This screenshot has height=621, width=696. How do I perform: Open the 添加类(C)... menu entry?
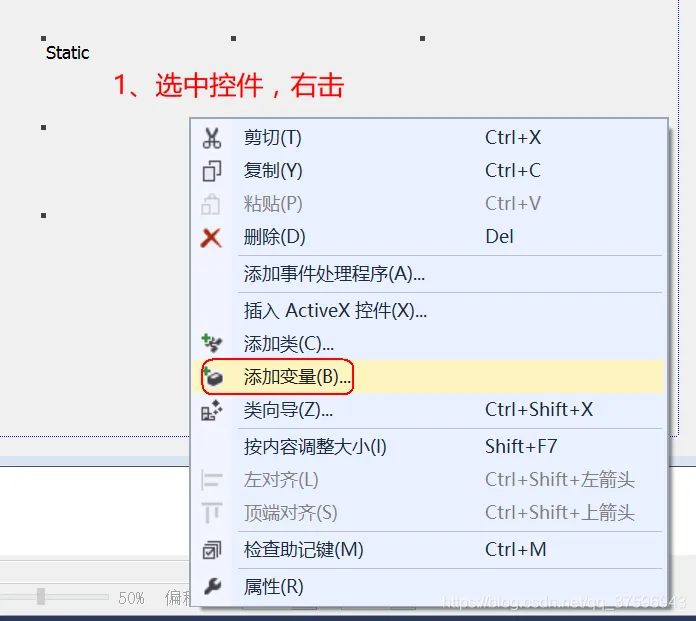point(428,344)
